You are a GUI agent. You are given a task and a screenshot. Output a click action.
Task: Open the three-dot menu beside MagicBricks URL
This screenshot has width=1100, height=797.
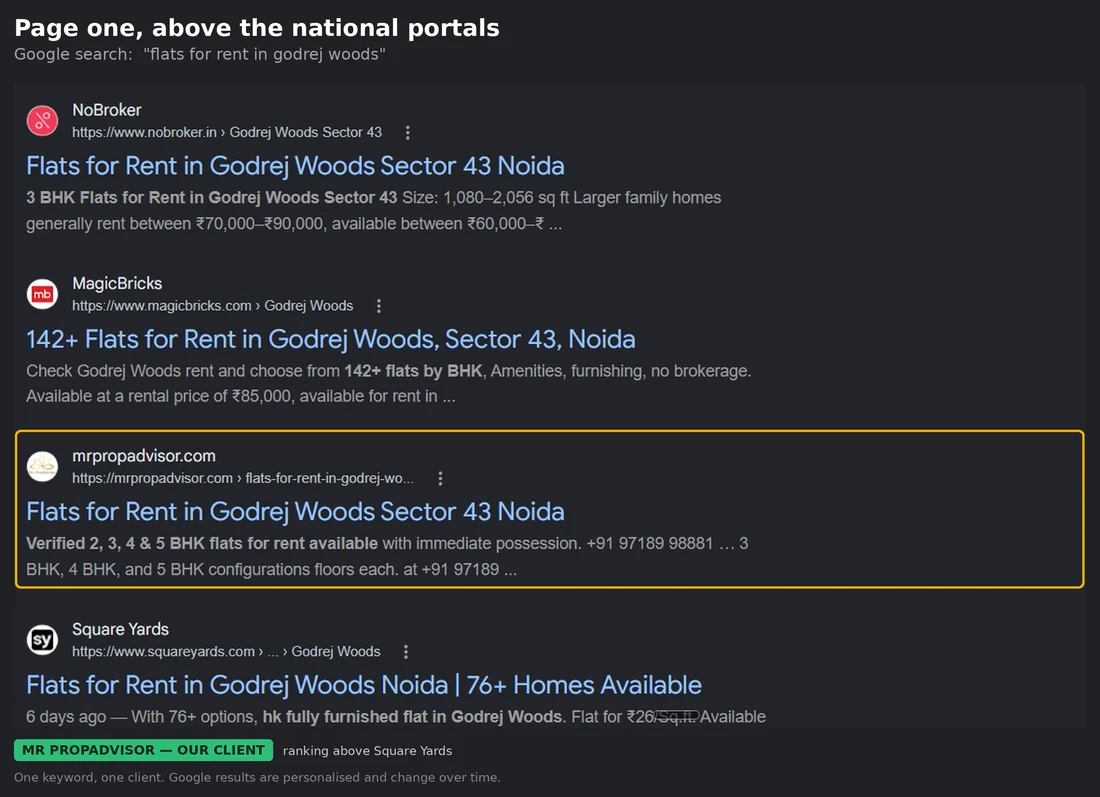[379, 306]
